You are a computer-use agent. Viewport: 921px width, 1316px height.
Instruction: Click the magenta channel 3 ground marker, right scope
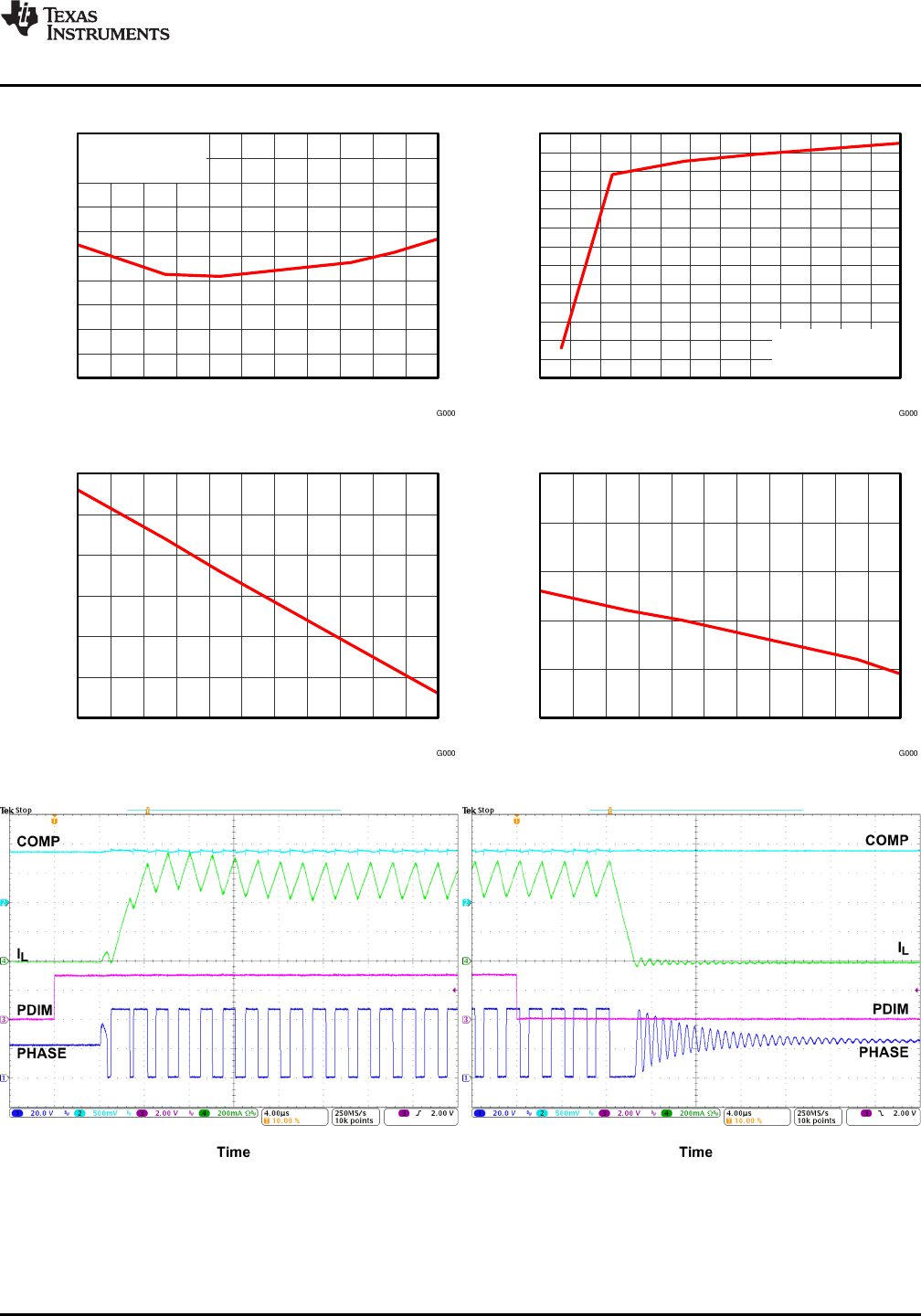[467, 1019]
